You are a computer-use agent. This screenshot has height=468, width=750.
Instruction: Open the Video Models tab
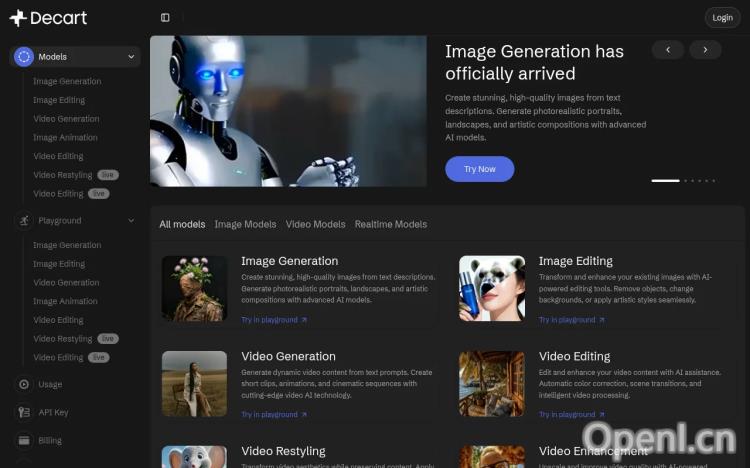tap(315, 225)
